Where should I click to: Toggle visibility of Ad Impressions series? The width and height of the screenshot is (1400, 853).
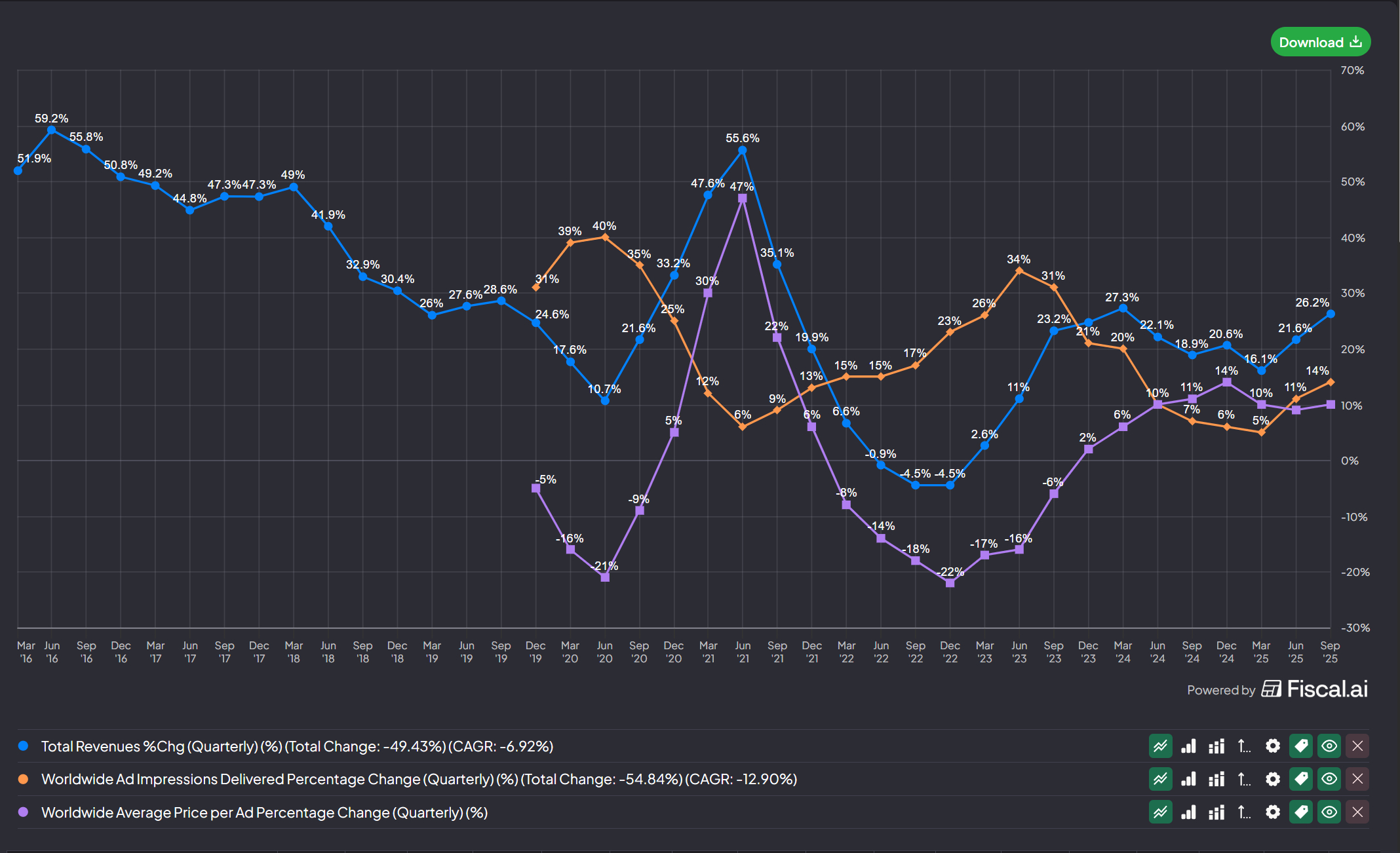click(1329, 779)
